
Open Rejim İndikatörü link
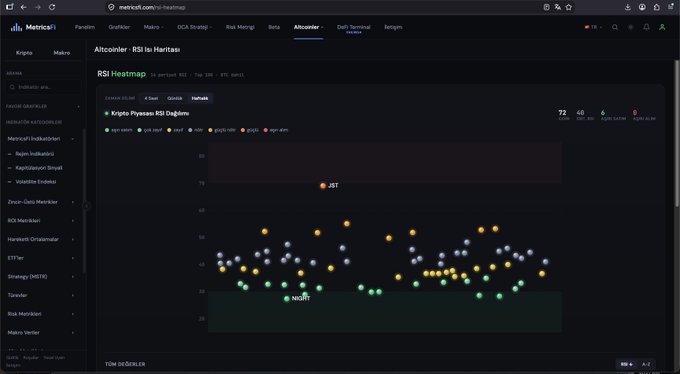(35, 154)
